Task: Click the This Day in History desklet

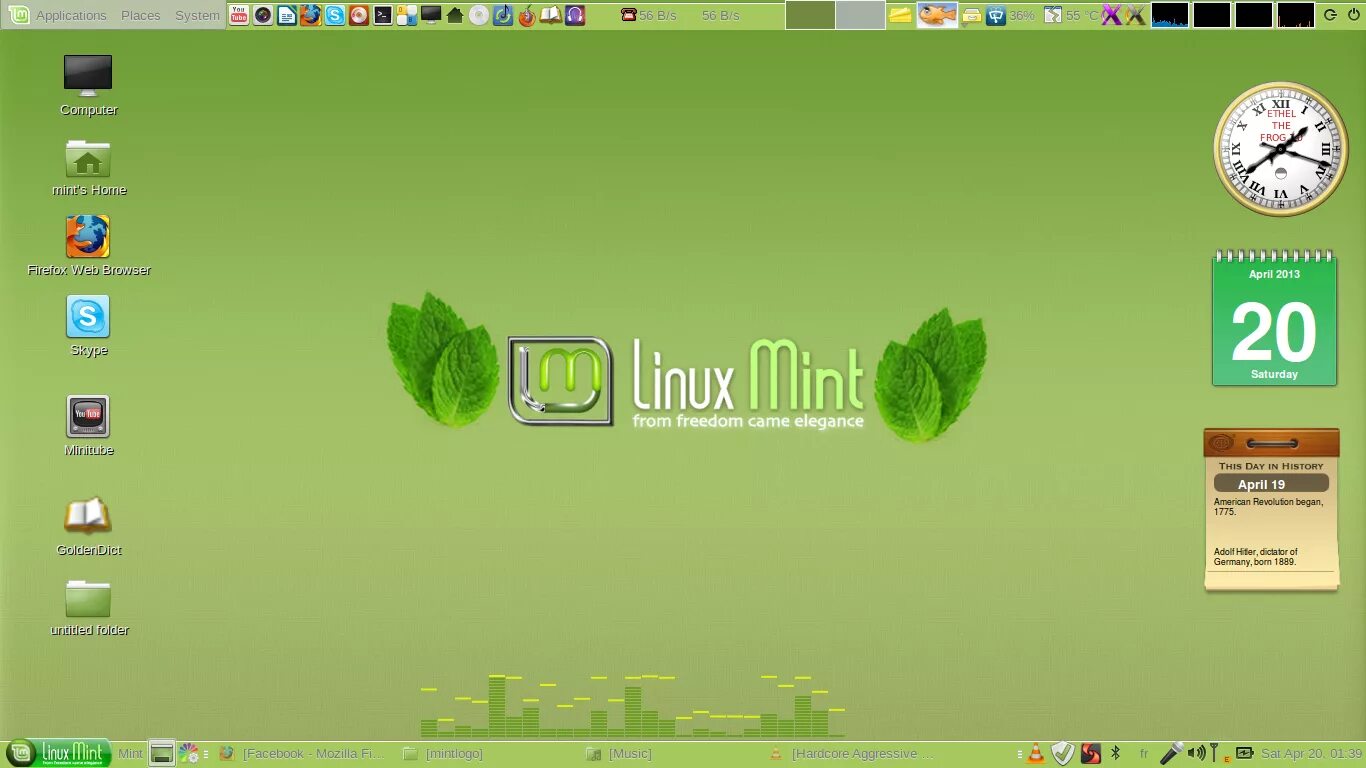Action: (x=1272, y=510)
